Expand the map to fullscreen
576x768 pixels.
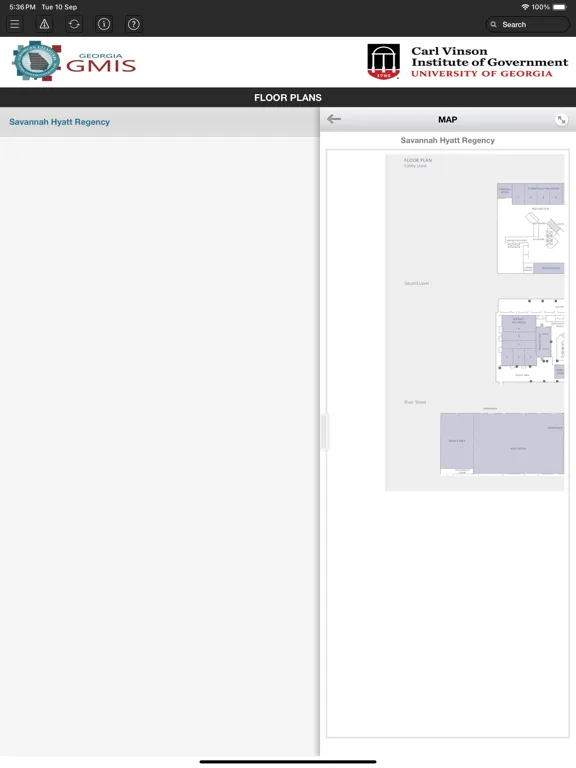[x=561, y=120]
